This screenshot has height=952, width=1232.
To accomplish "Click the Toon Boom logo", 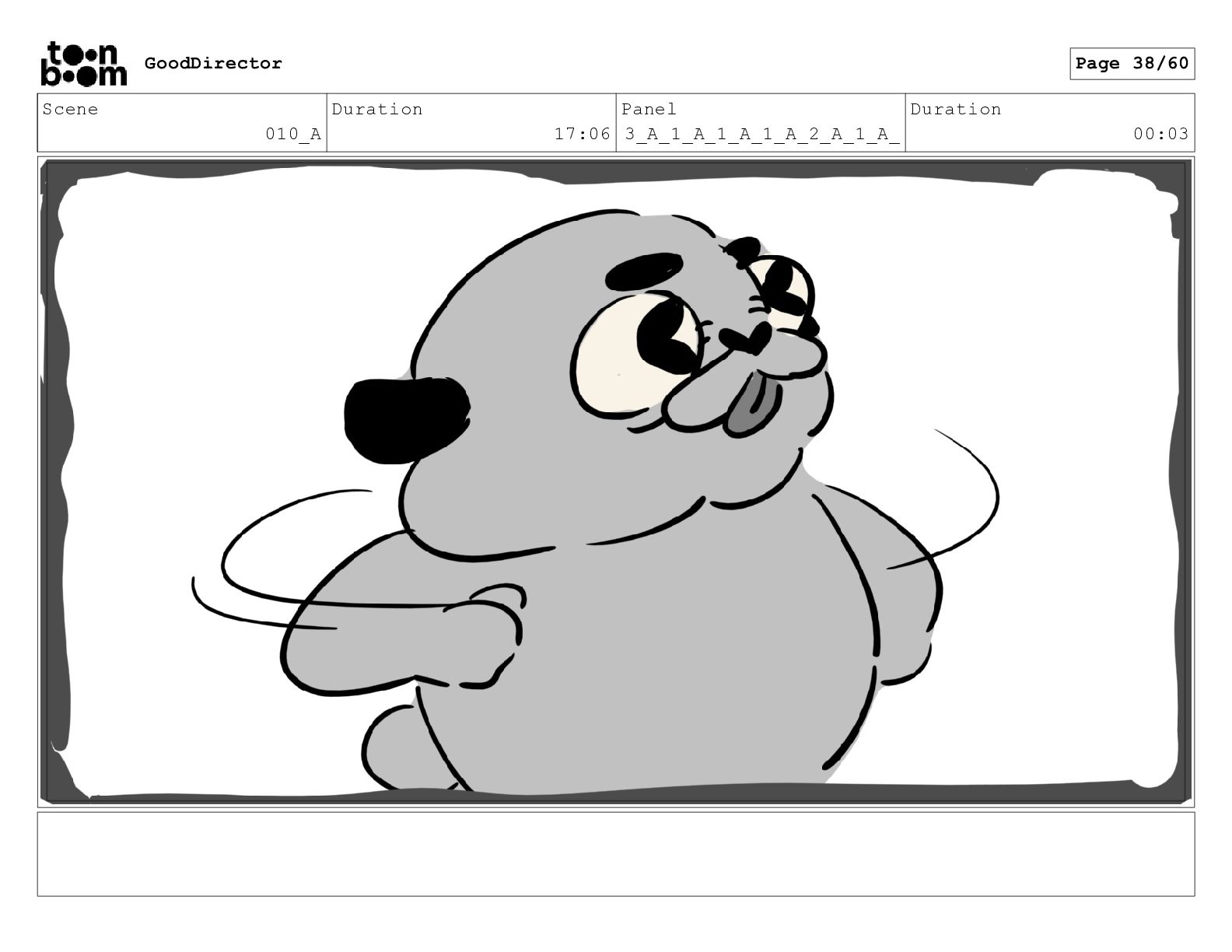I will click(83, 64).
